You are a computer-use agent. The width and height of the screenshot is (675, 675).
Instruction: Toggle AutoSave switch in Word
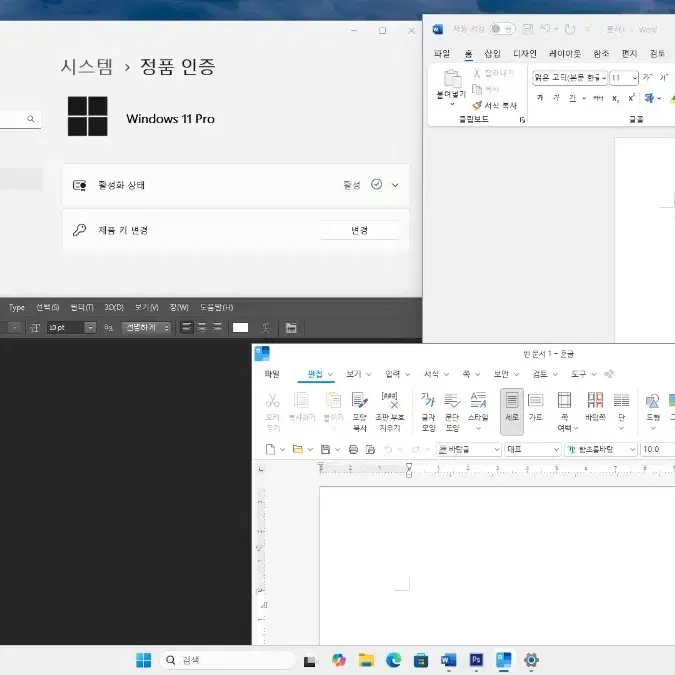click(502, 29)
